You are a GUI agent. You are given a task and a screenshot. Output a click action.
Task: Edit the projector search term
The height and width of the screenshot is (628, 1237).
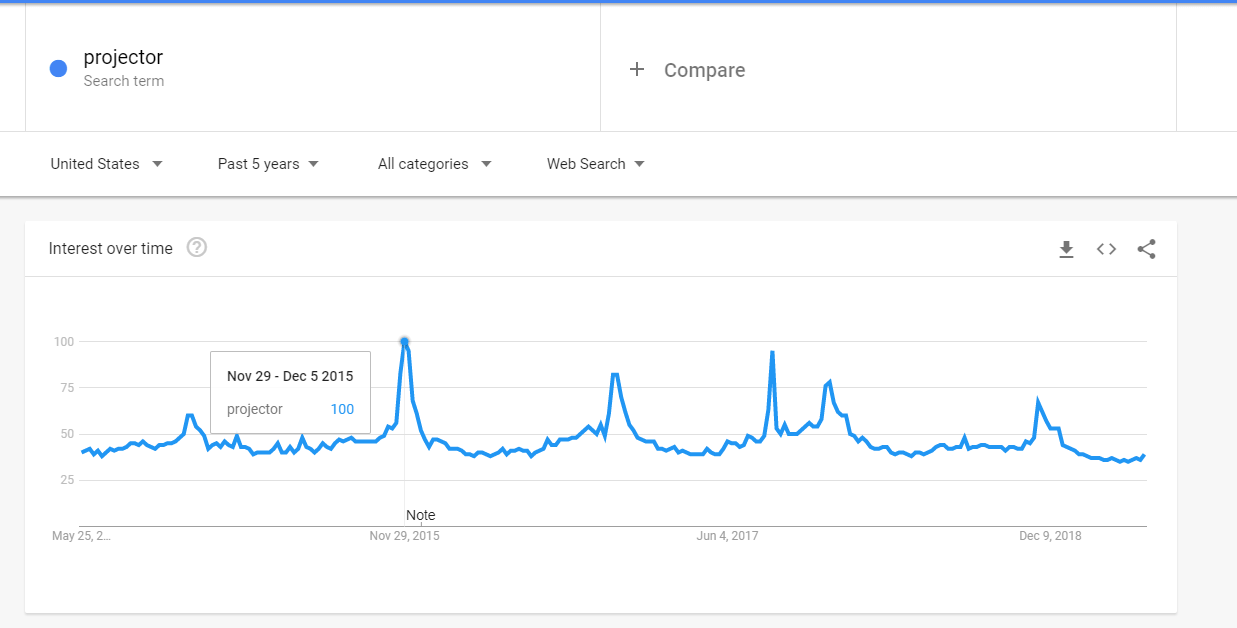click(x=123, y=58)
